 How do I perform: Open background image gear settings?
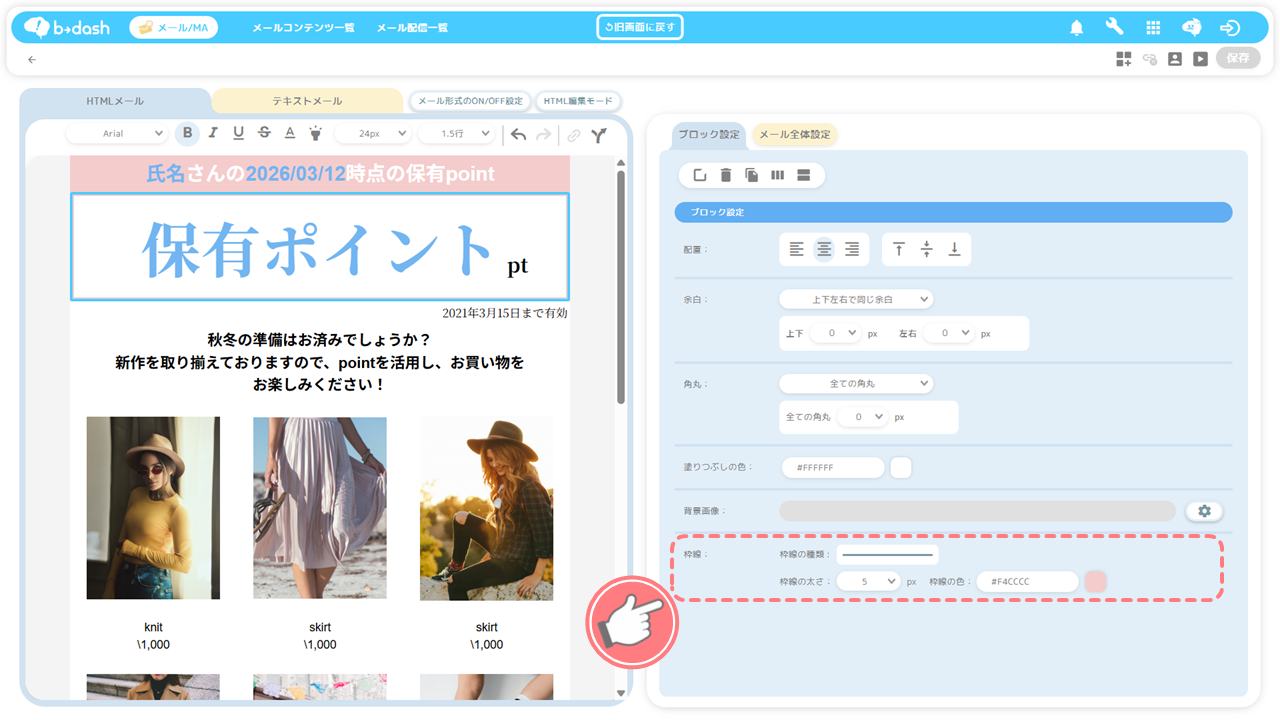click(1204, 511)
